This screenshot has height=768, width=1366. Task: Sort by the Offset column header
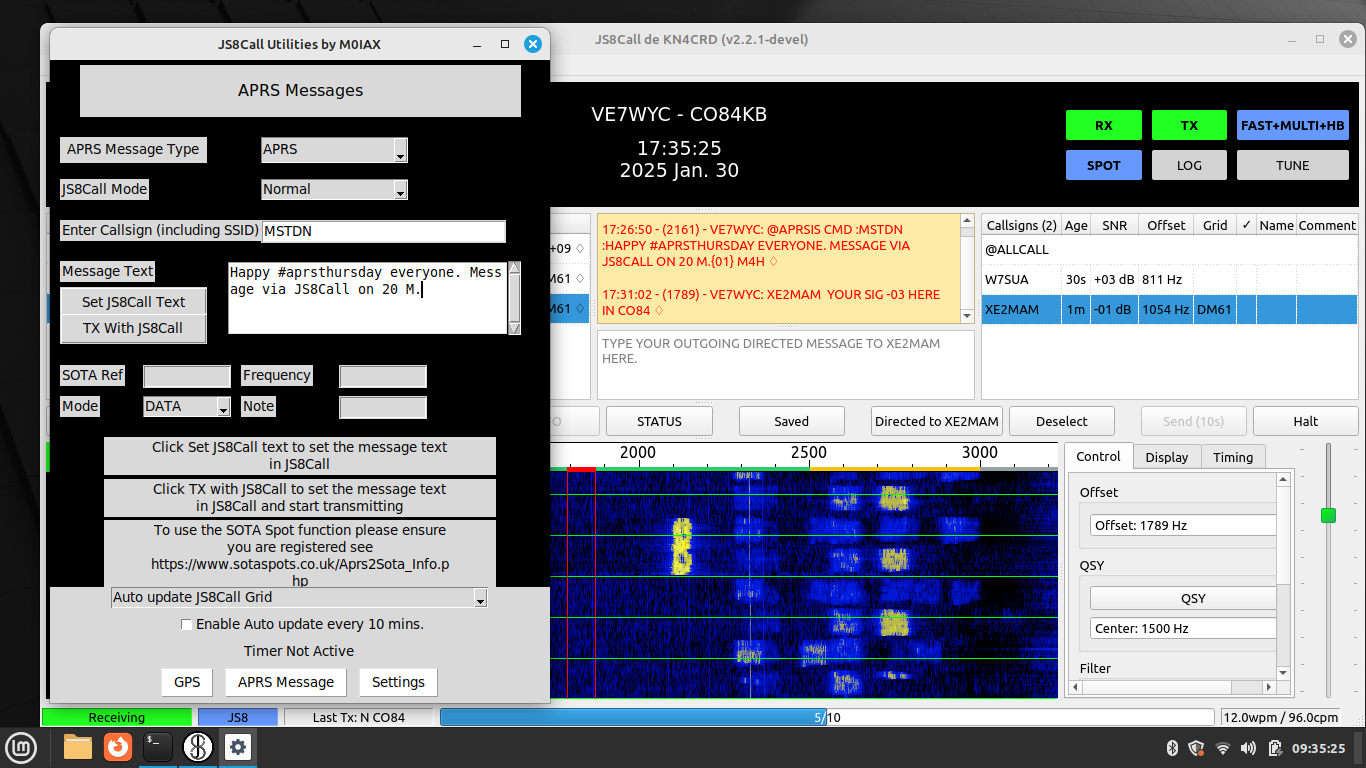click(1166, 225)
